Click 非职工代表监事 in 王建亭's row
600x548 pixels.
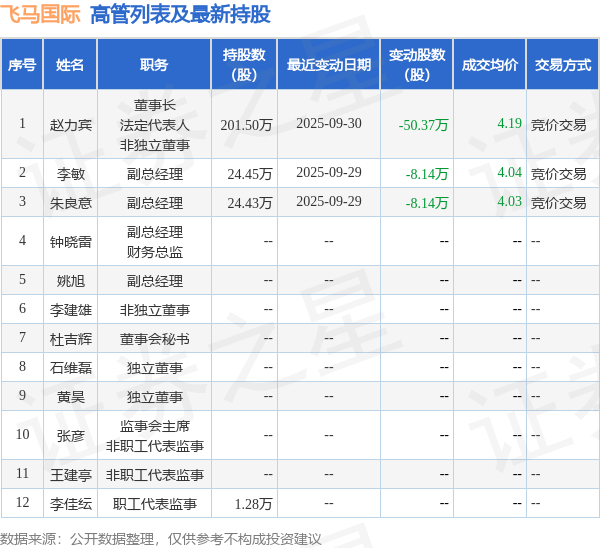pyautogui.click(x=155, y=475)
